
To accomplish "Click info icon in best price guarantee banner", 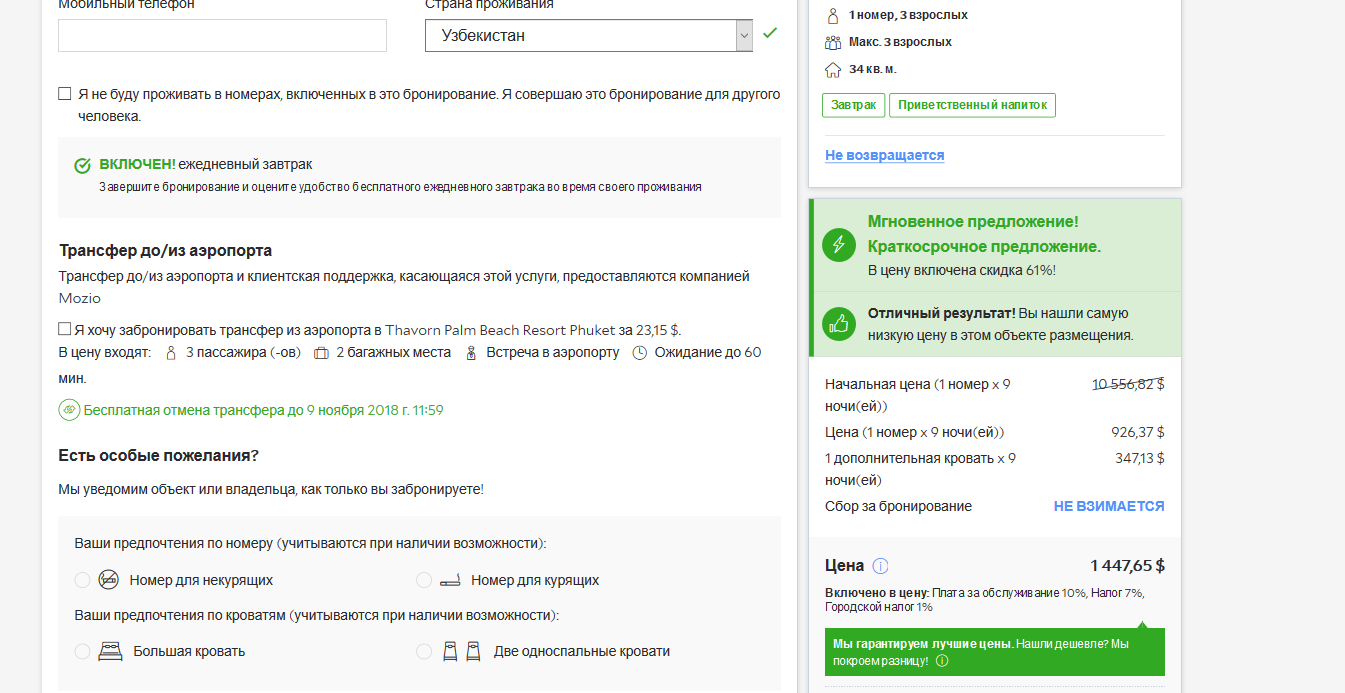I will coord(942,661).
